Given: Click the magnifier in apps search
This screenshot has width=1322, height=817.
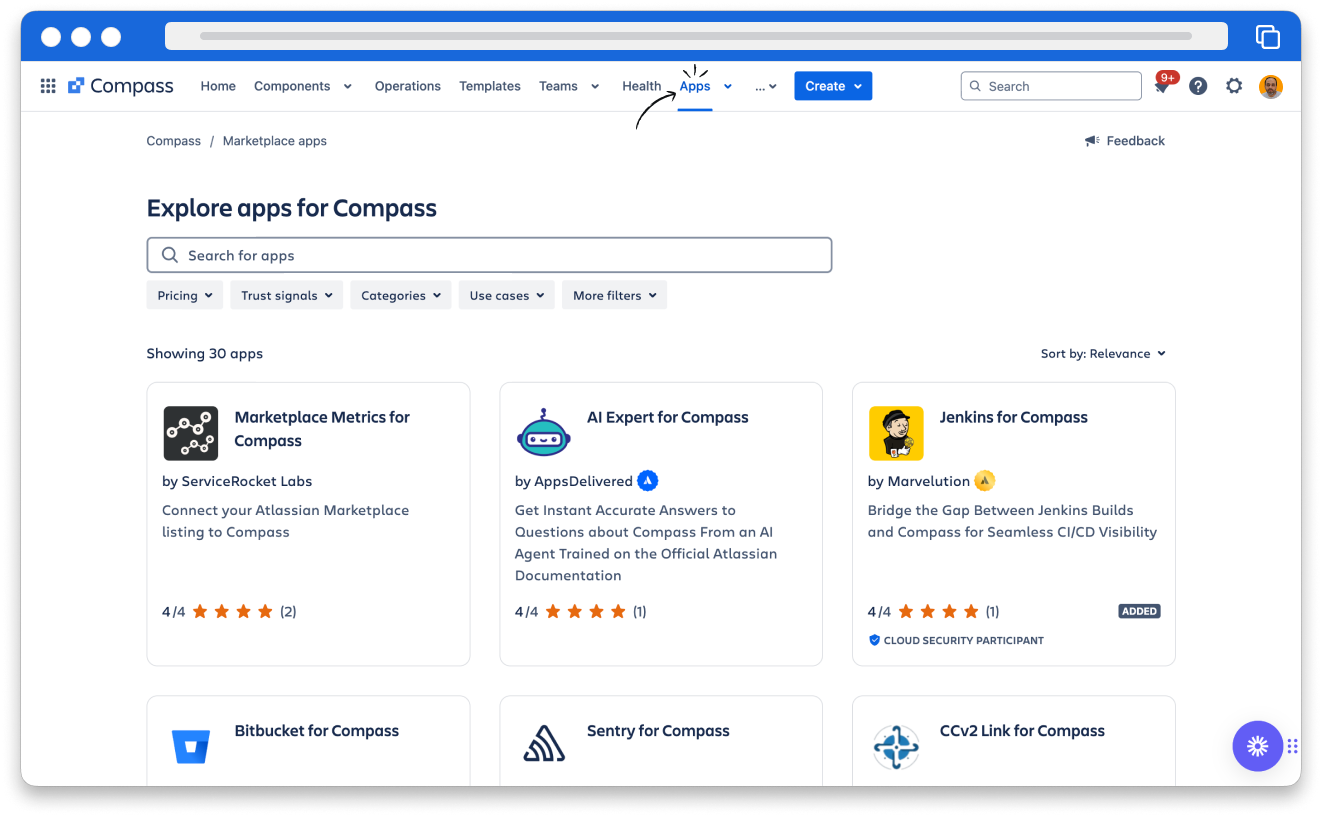Looking at the screenshot, I should (170, 255).
